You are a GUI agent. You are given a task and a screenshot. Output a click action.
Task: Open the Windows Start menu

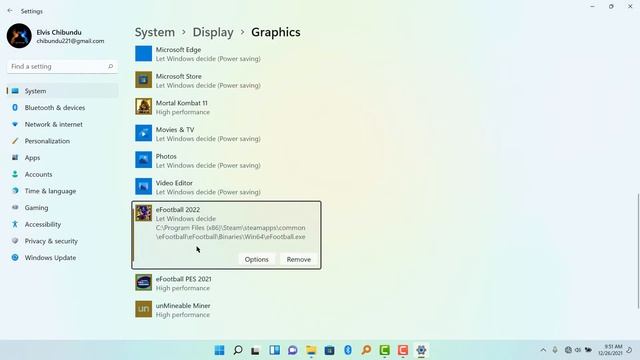[x=220, y=350]
